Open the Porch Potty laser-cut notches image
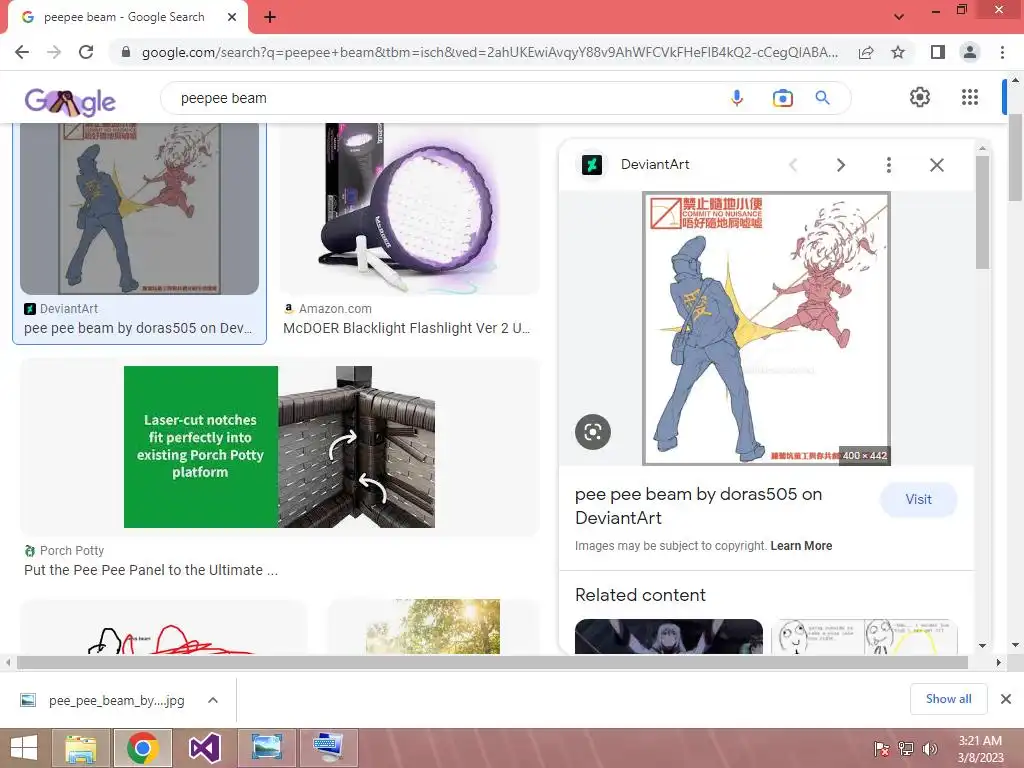 point(280,447)
